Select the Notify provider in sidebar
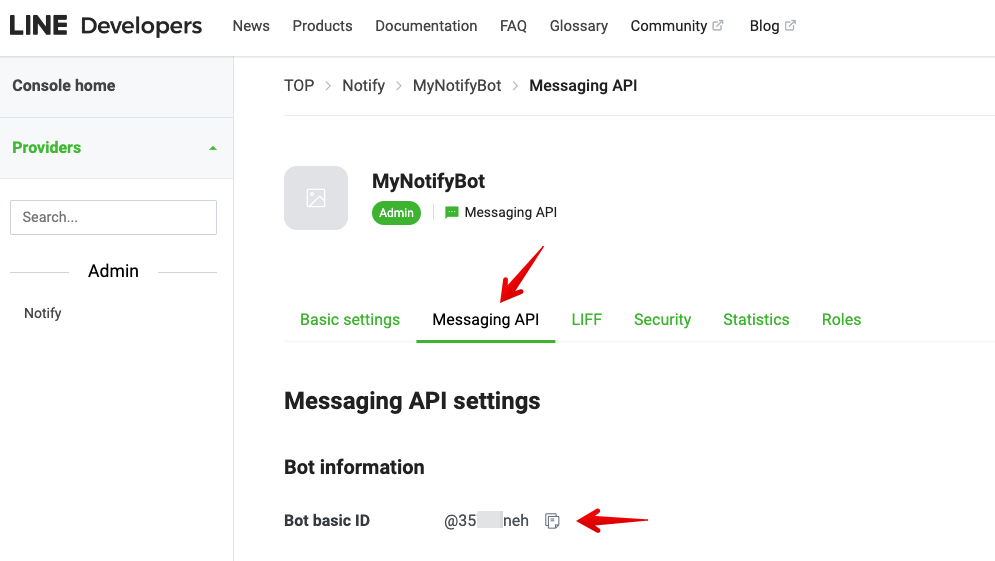 coord(43,313)
